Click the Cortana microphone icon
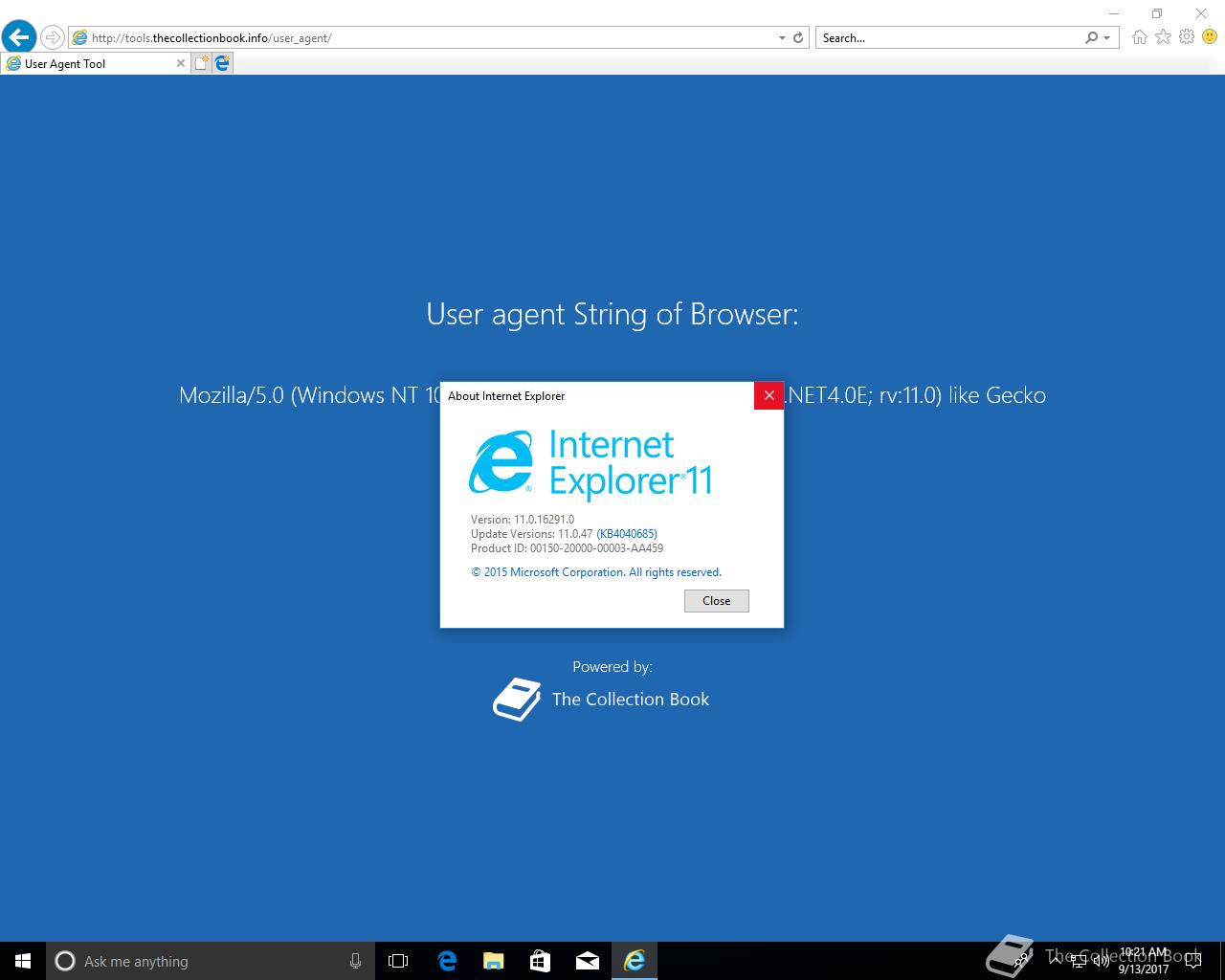This screenshot has width=1225, height=980. pyautogui.click(x=355, y=961)
